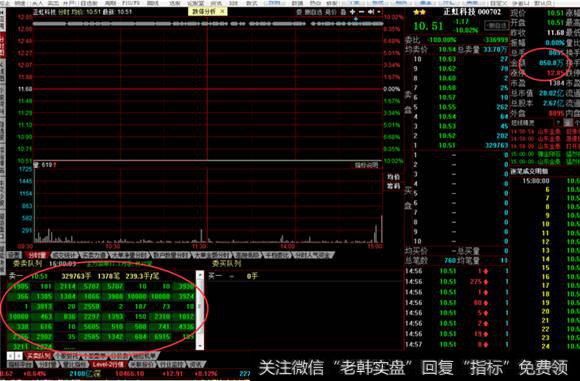Open the dropdown in the short-term alerts panel
The height and width of the screenshot is (381, 580).
coord(558,123)
